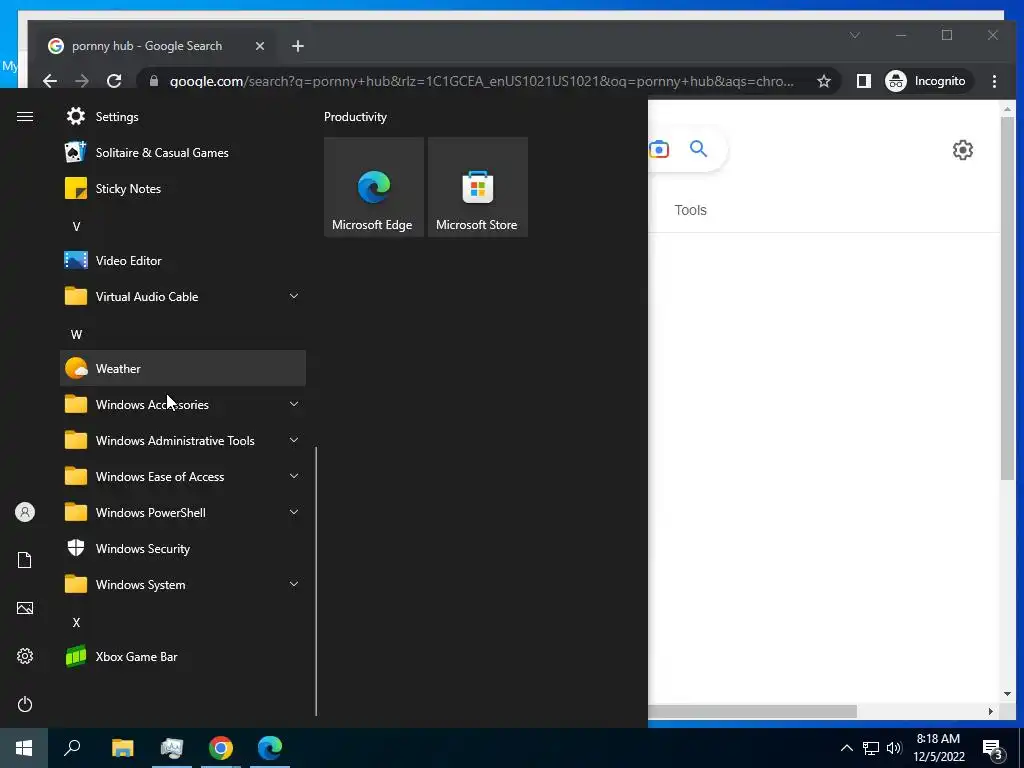This screenshot has height=768, width=1024.
Task: Open Pictures from Start sidebar
Action: pyautogui.click(x=25, y=608)
